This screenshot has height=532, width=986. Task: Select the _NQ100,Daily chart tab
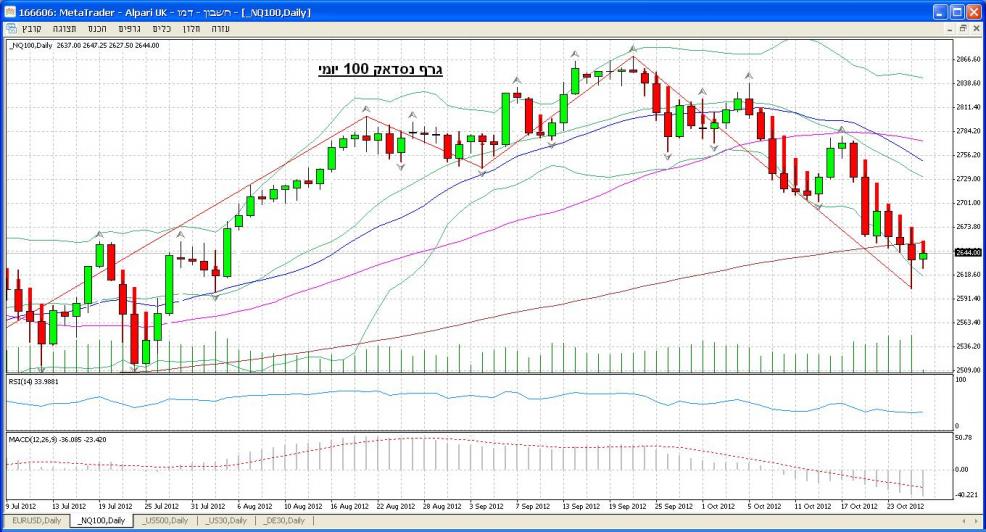coord(102,521)
